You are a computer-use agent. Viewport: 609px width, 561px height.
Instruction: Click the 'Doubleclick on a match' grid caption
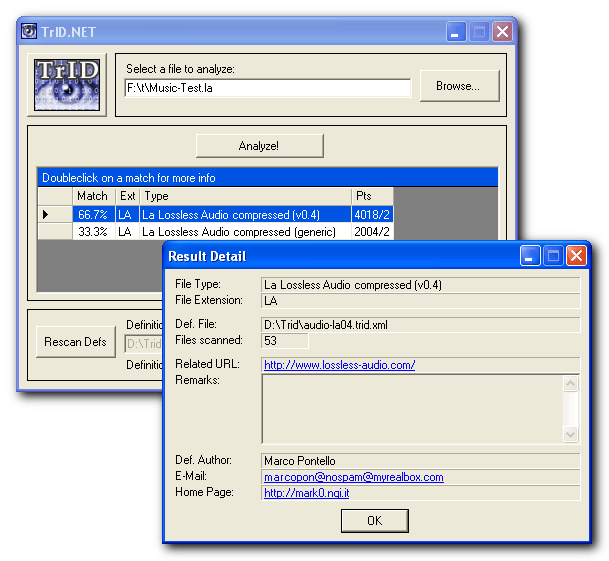pyautogui.click(x=267, y=178)
